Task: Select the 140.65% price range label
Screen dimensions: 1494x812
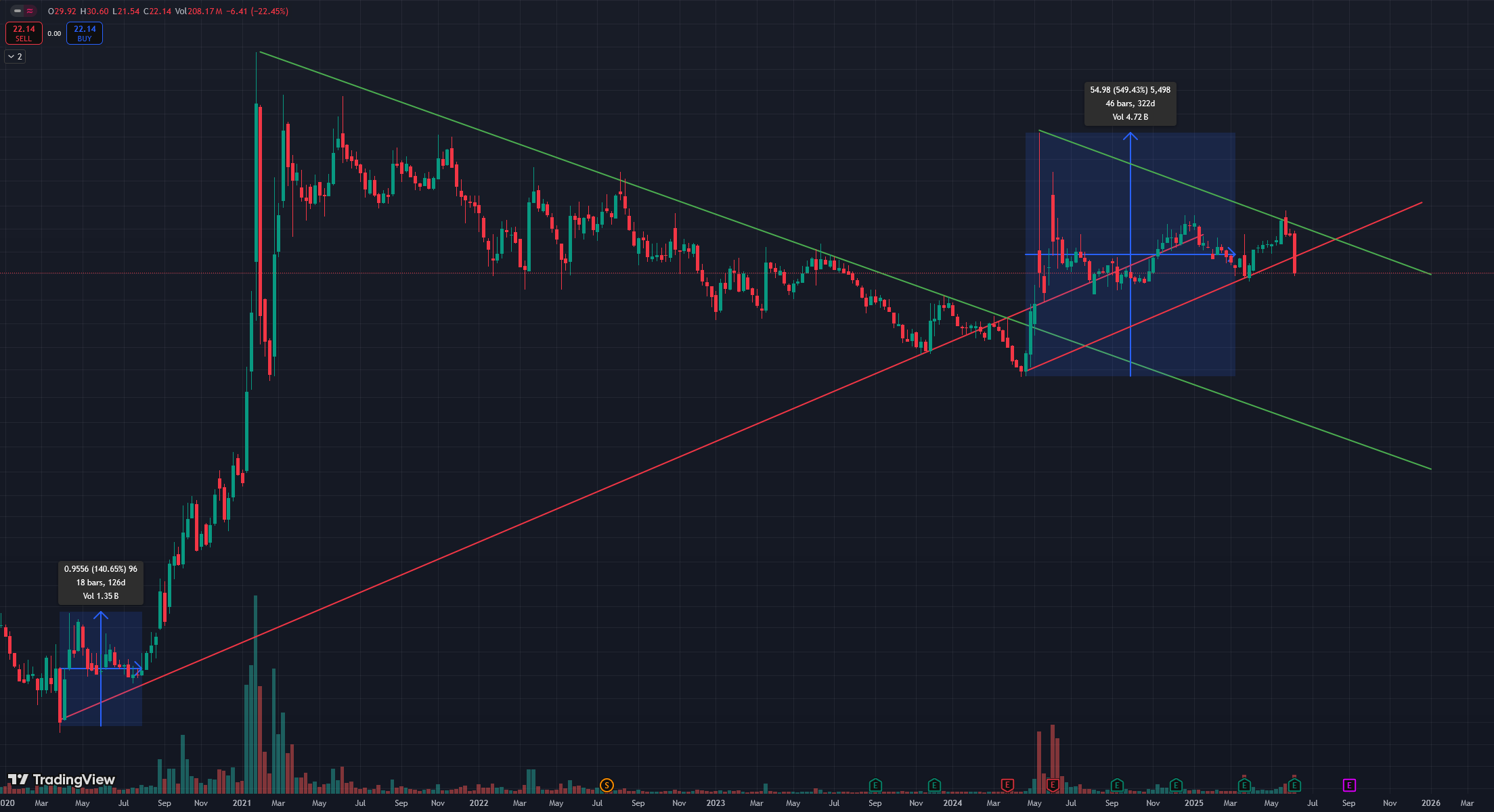Action: point(101,583)
